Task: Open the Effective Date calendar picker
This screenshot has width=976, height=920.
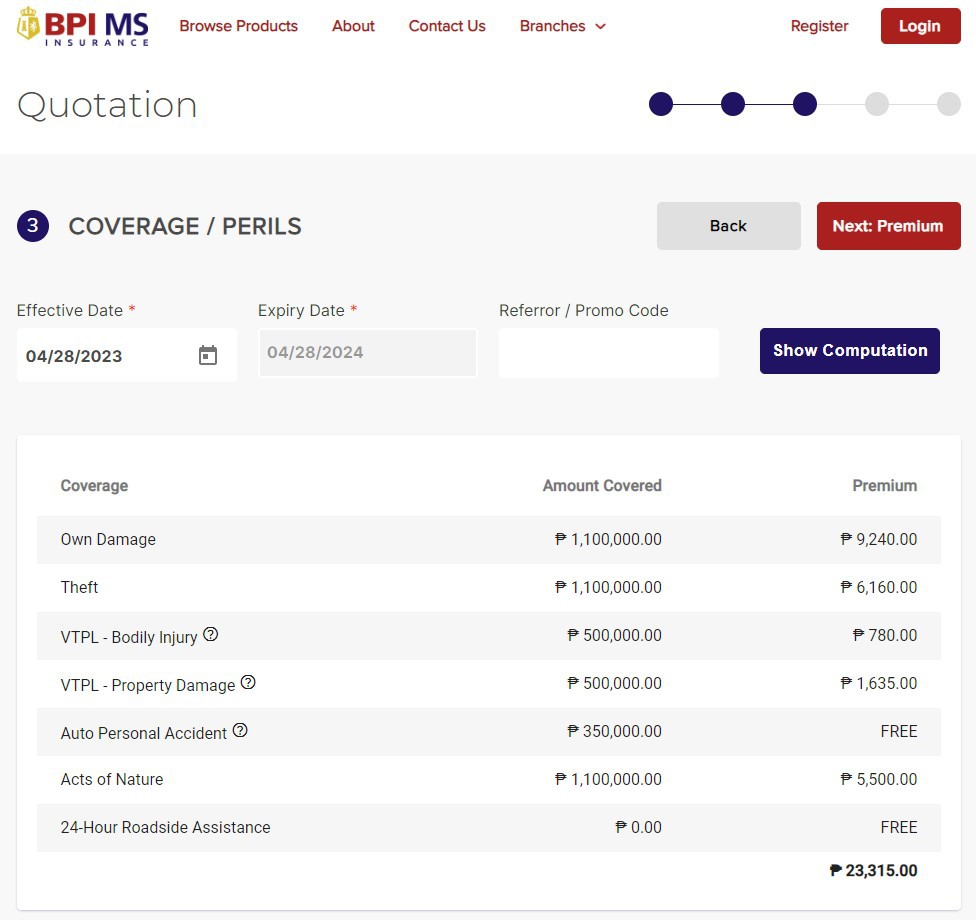Action: 208,355
